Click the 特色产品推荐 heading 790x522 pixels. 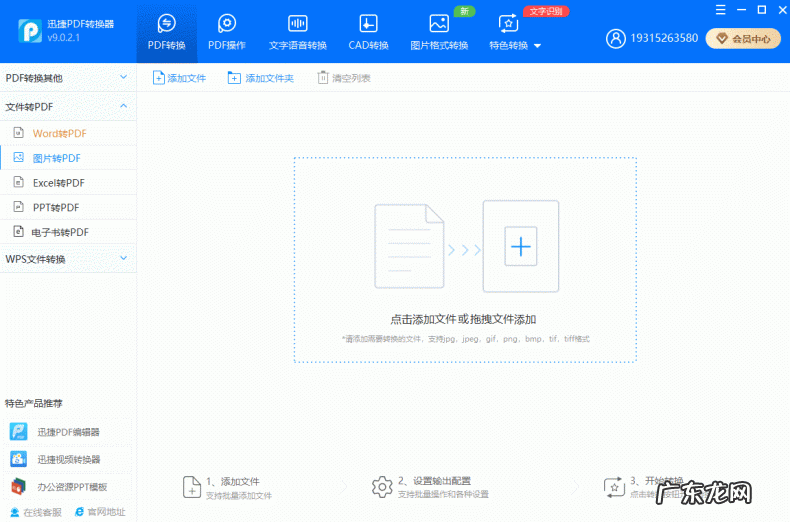click(34, 404)
